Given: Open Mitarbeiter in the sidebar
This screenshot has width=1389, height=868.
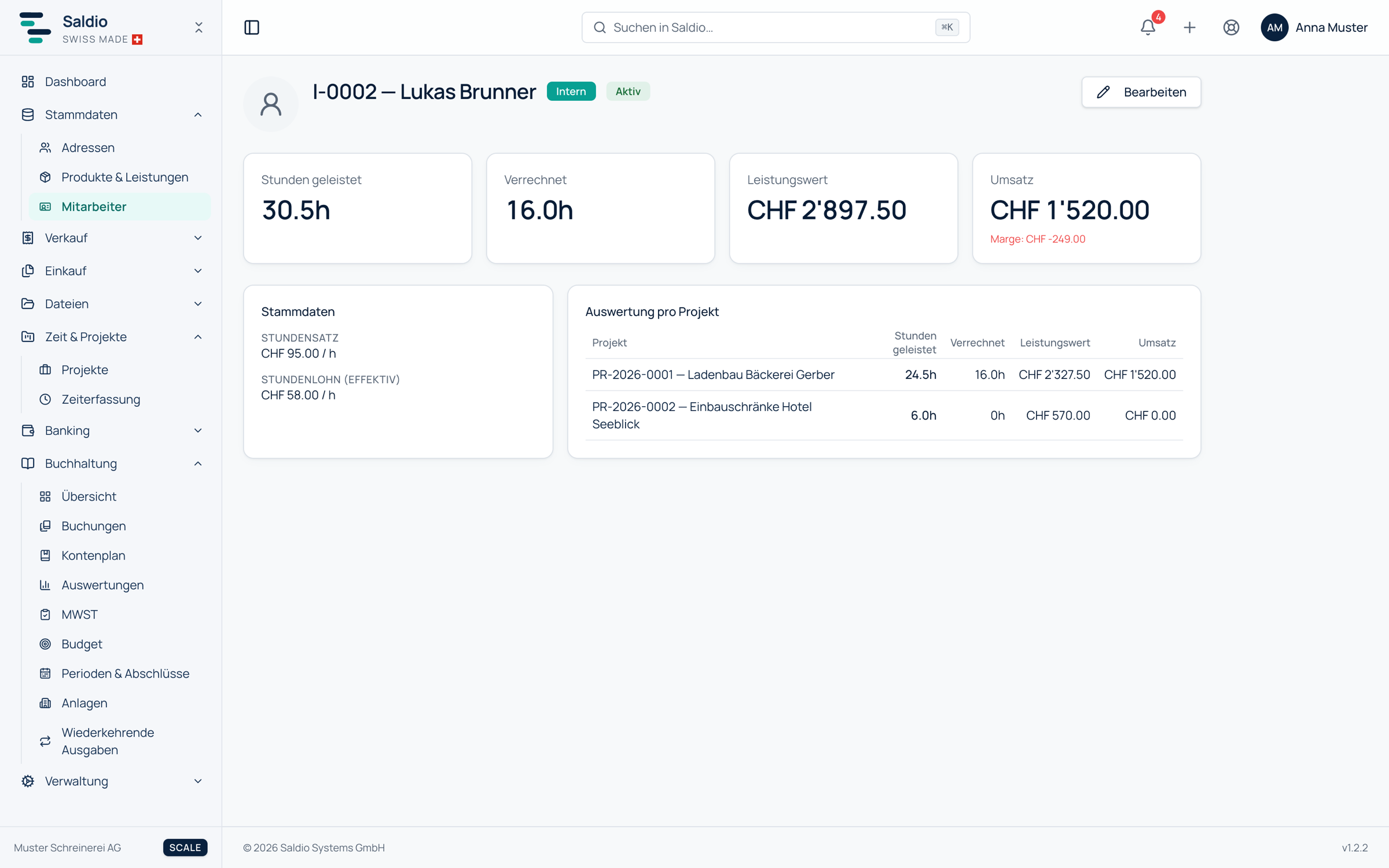Looking at the screenshot, I should point(120,207).
